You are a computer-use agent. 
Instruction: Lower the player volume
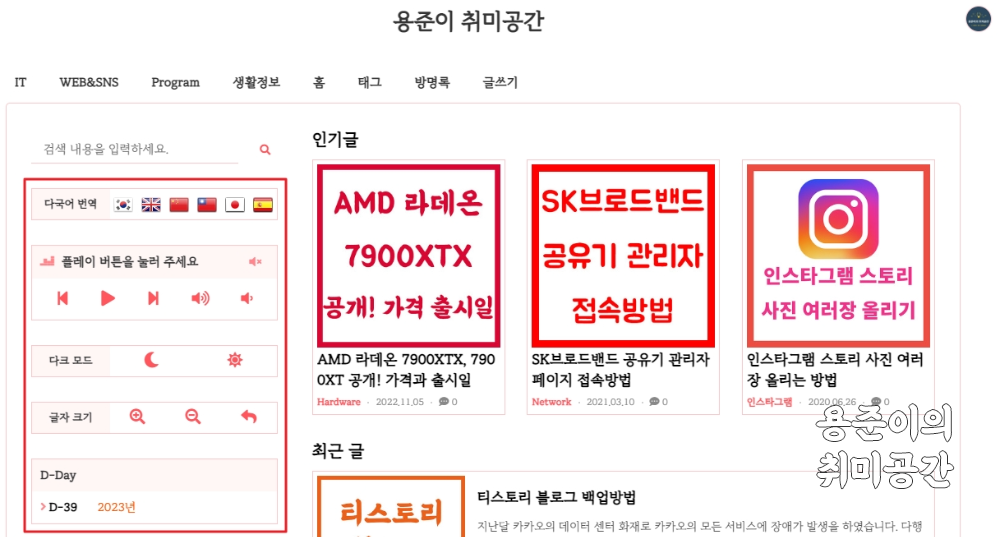pyautogui.click(x=247, y=298)
